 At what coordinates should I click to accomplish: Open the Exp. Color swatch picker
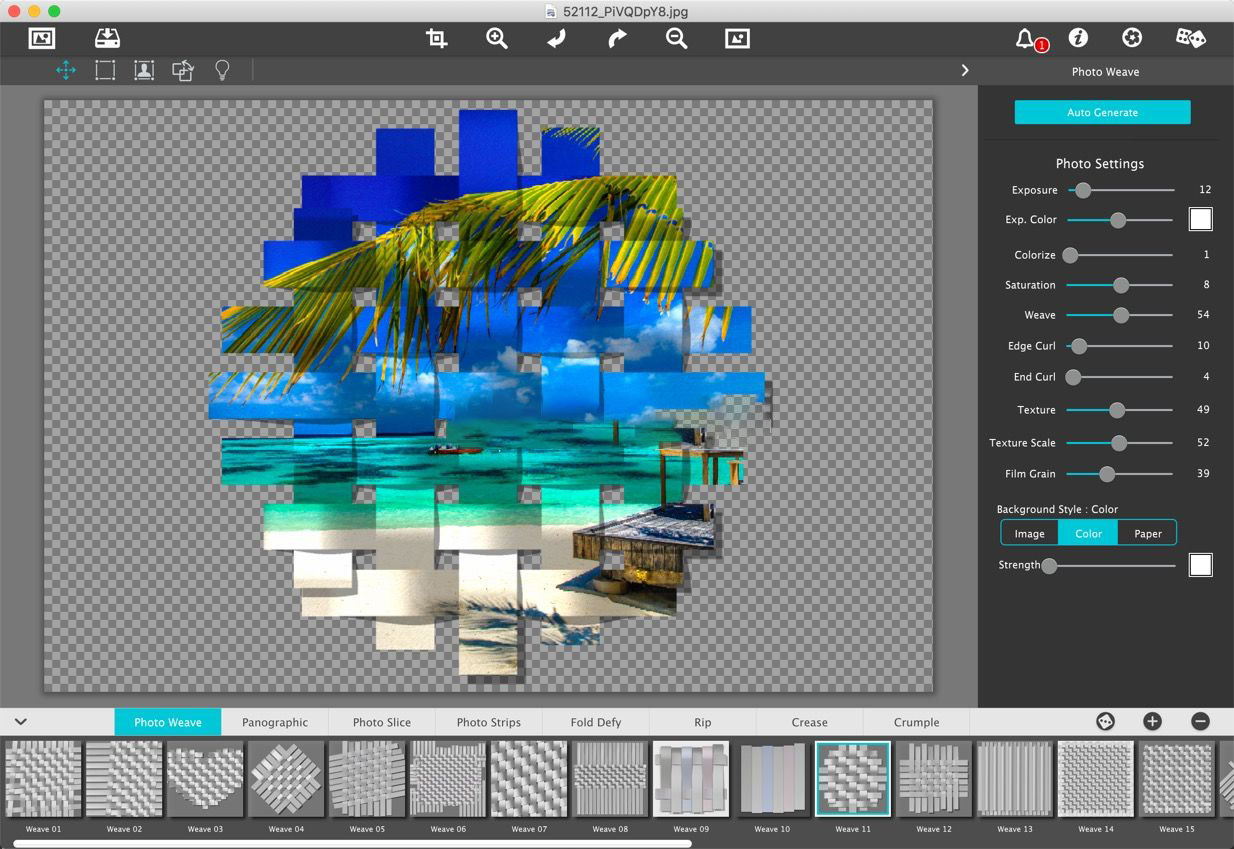coord(1200,219)
